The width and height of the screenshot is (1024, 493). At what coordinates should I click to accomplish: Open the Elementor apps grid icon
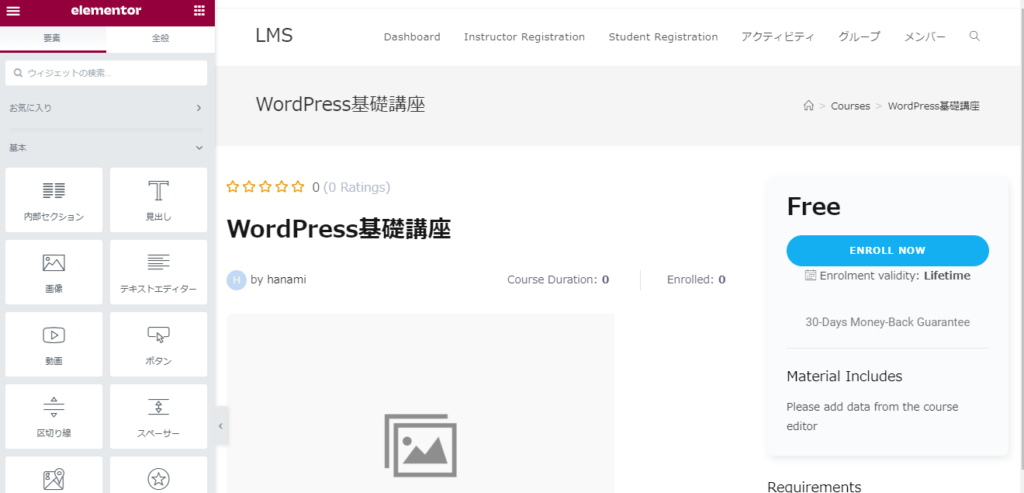(199, 11)
